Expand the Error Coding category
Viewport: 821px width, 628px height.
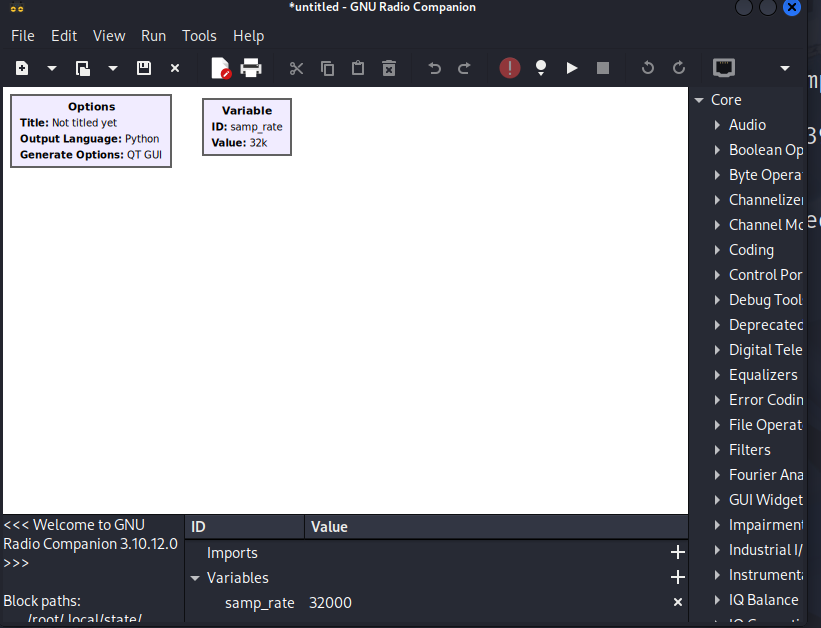click(x=717, y=400)
